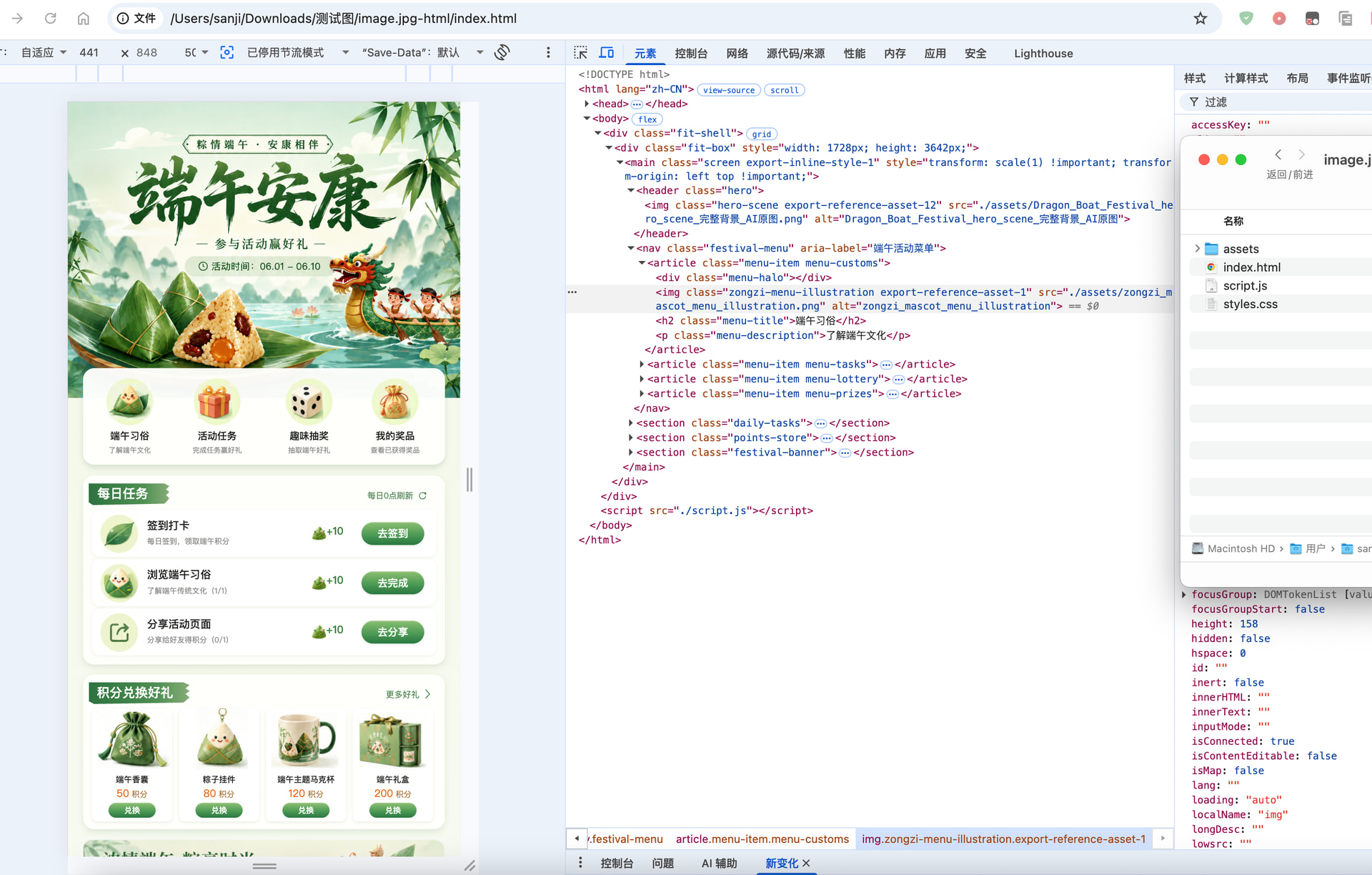1372x875 pixels.
Task: Expand the head element node
Action: [587, 104]
